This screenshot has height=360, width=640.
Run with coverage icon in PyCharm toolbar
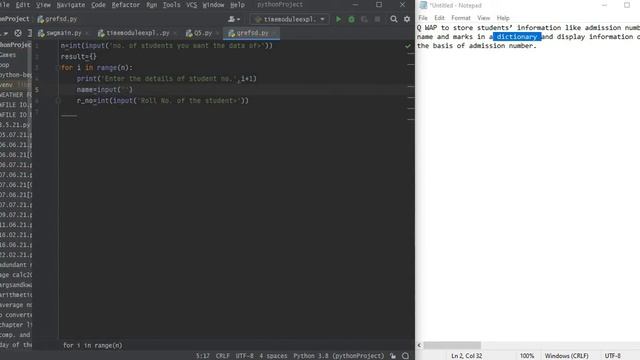click(364, 19)
